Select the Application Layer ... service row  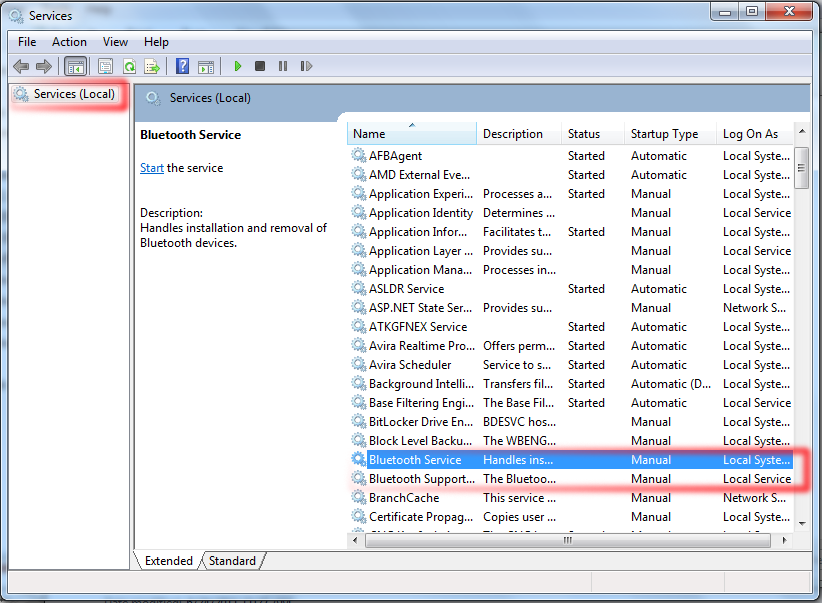pos(570,251)
